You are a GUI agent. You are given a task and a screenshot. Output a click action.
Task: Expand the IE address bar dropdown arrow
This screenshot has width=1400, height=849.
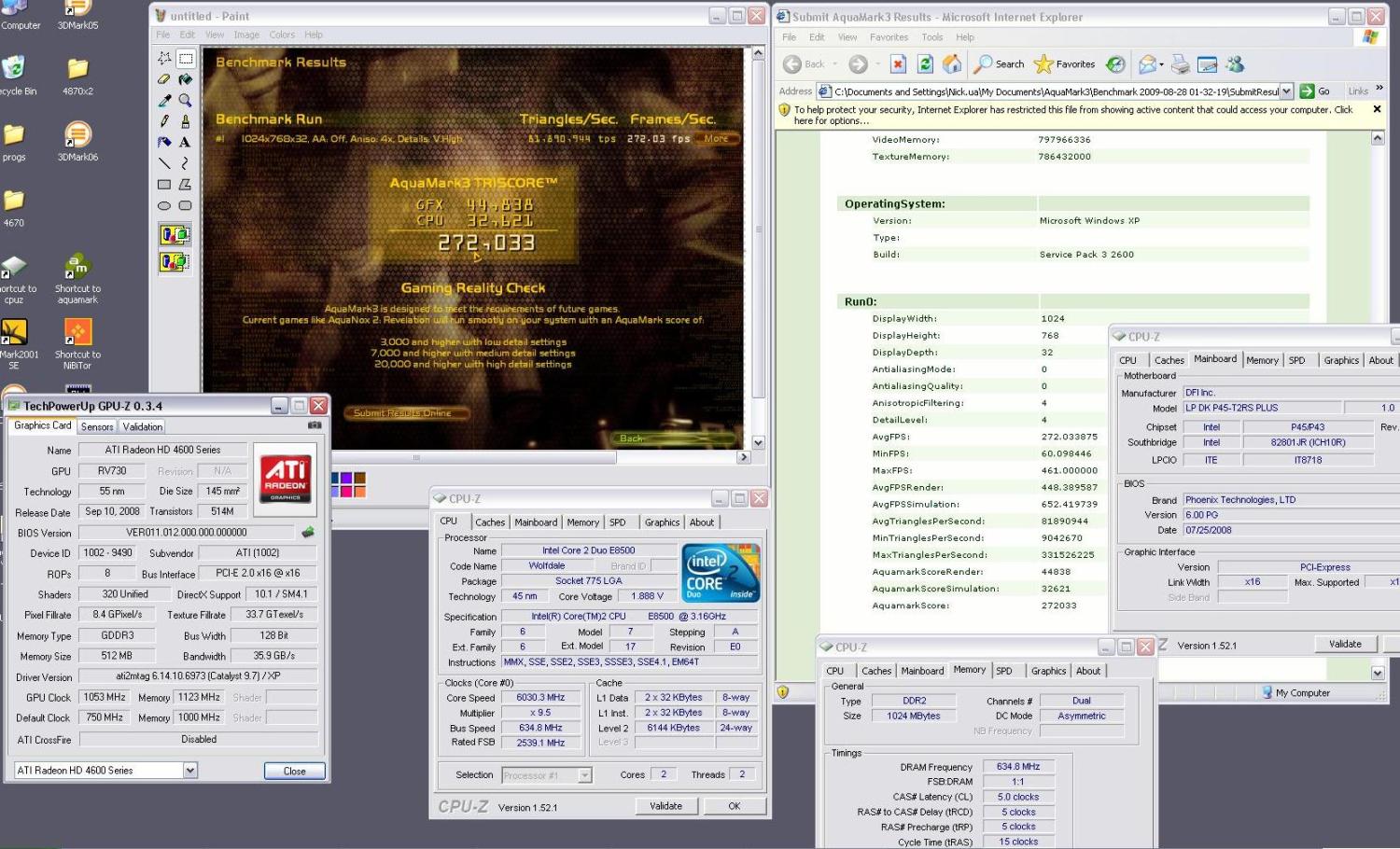[1286, 91]
